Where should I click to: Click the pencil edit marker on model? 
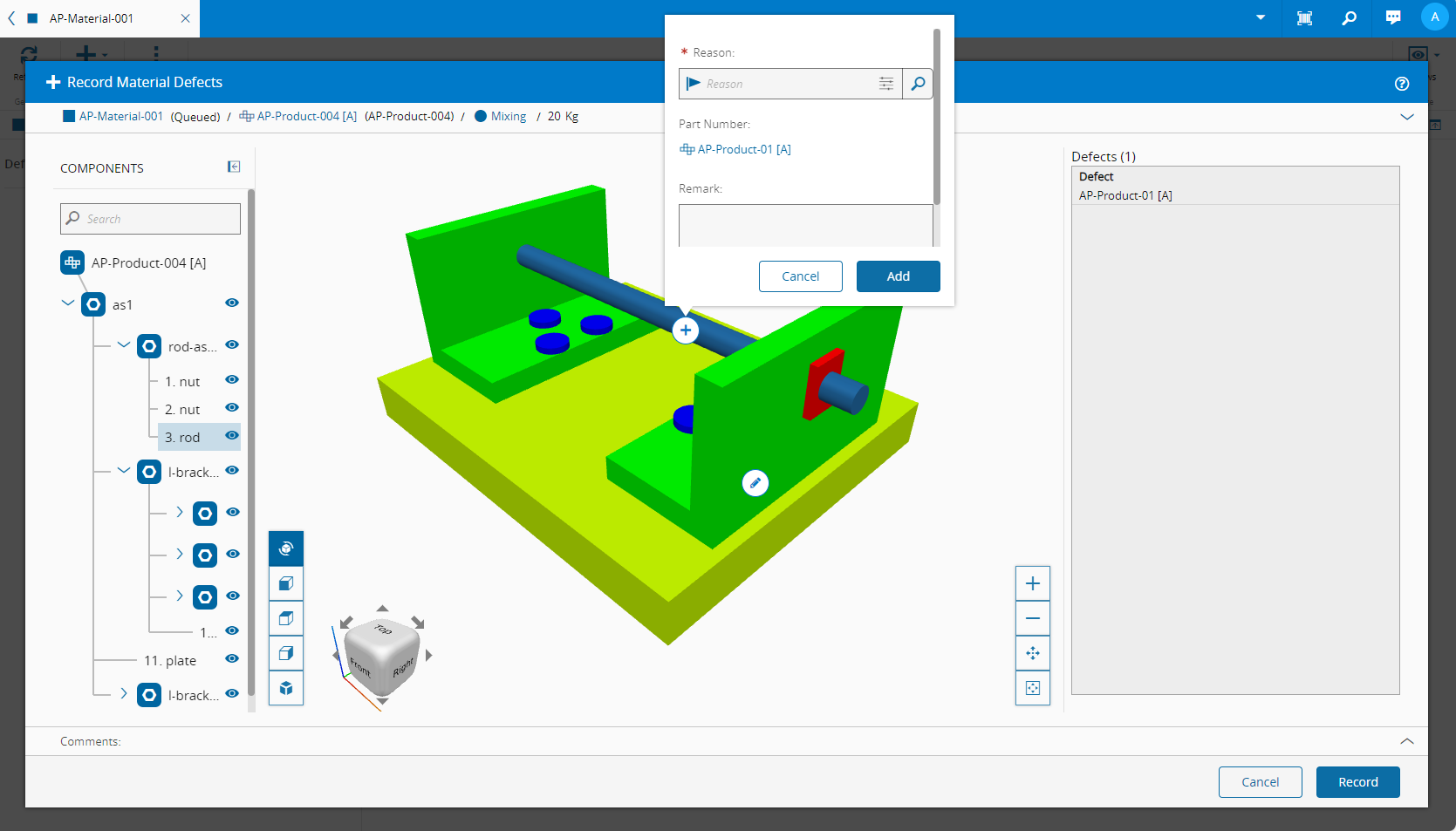755,482
